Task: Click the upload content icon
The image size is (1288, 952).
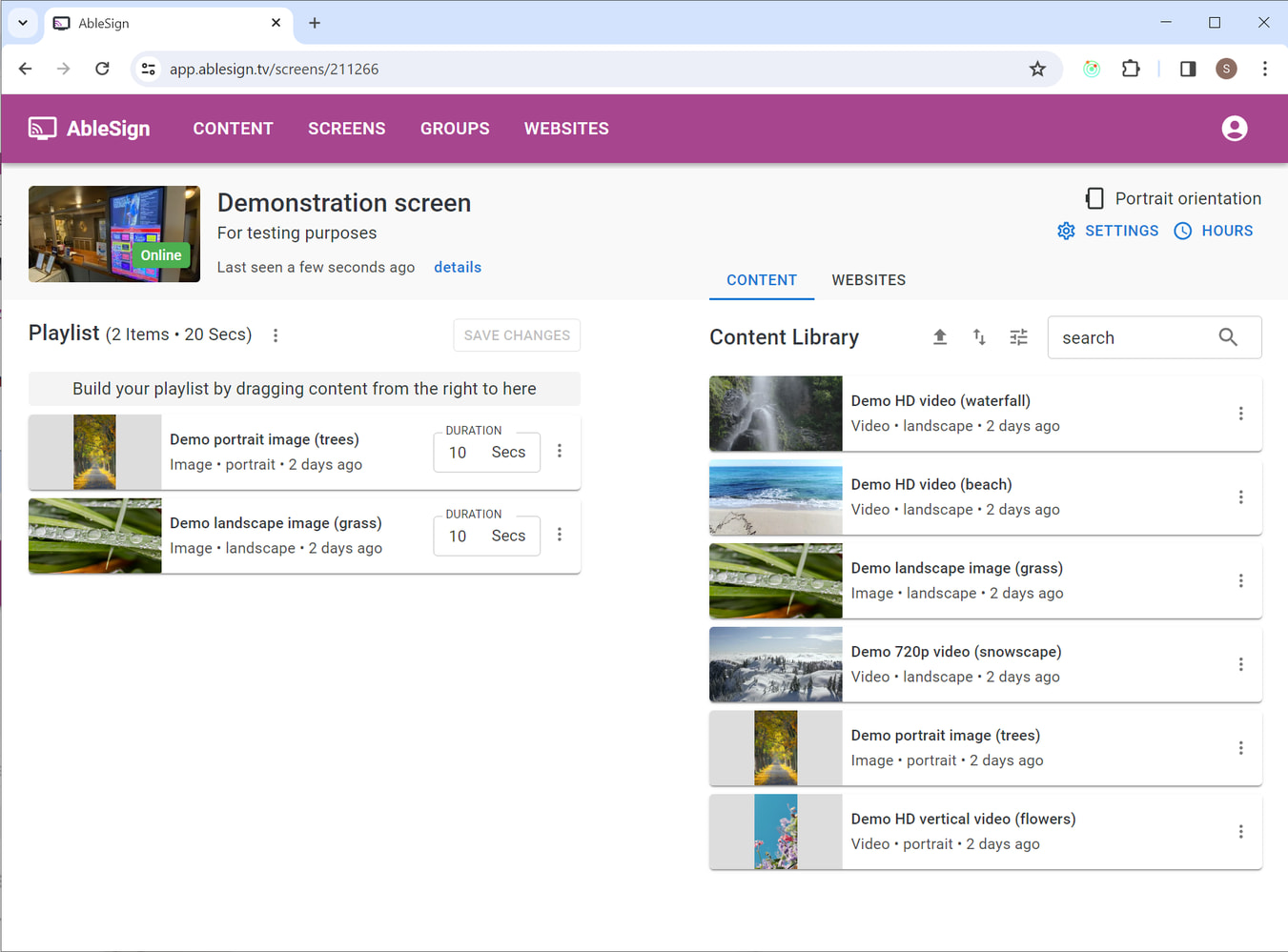Action: (x=939, y=337)
